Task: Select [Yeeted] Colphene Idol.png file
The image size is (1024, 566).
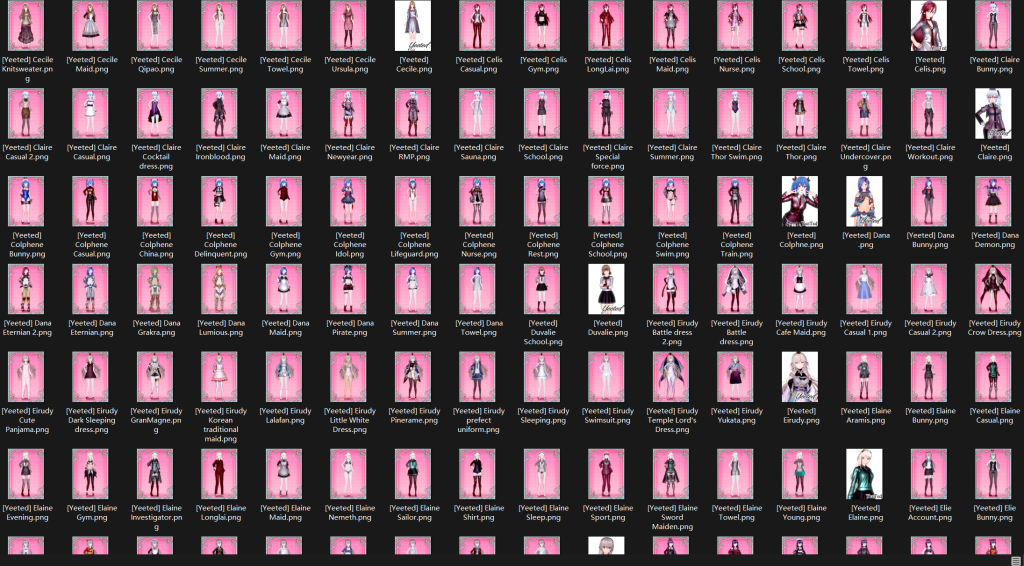Action: (349, 202)
